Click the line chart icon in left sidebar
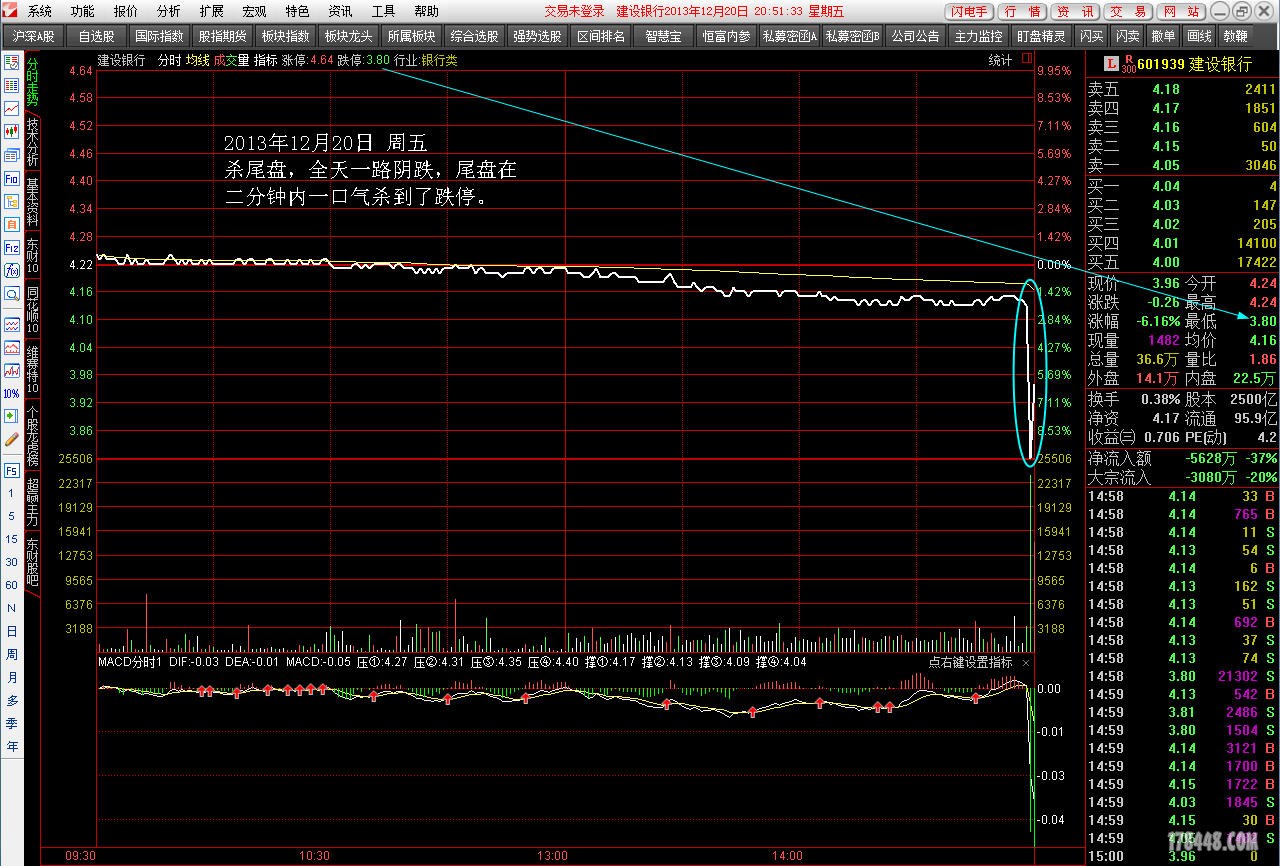The width and height of the screenshot is (1280, 866). pos(12,108)
